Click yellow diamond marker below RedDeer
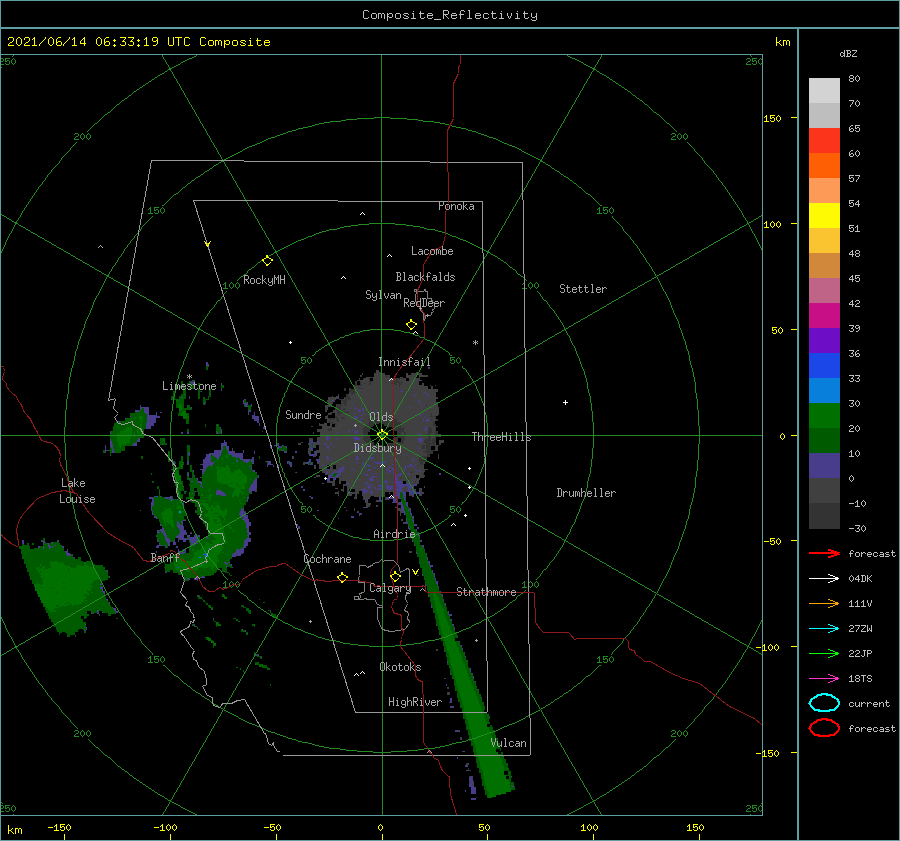Image resolution: width=900 pixels, height=841 pixels. (x=412, y=325)
